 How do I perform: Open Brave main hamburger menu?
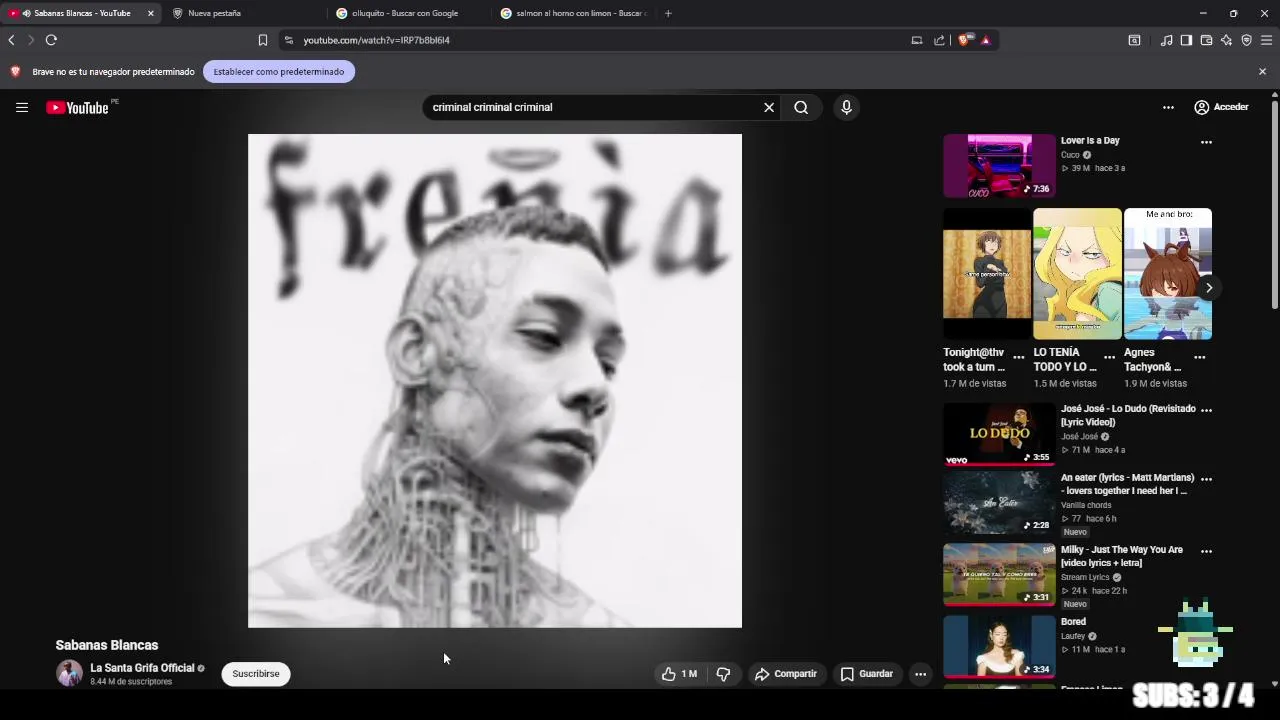(x=1266, y=40)
